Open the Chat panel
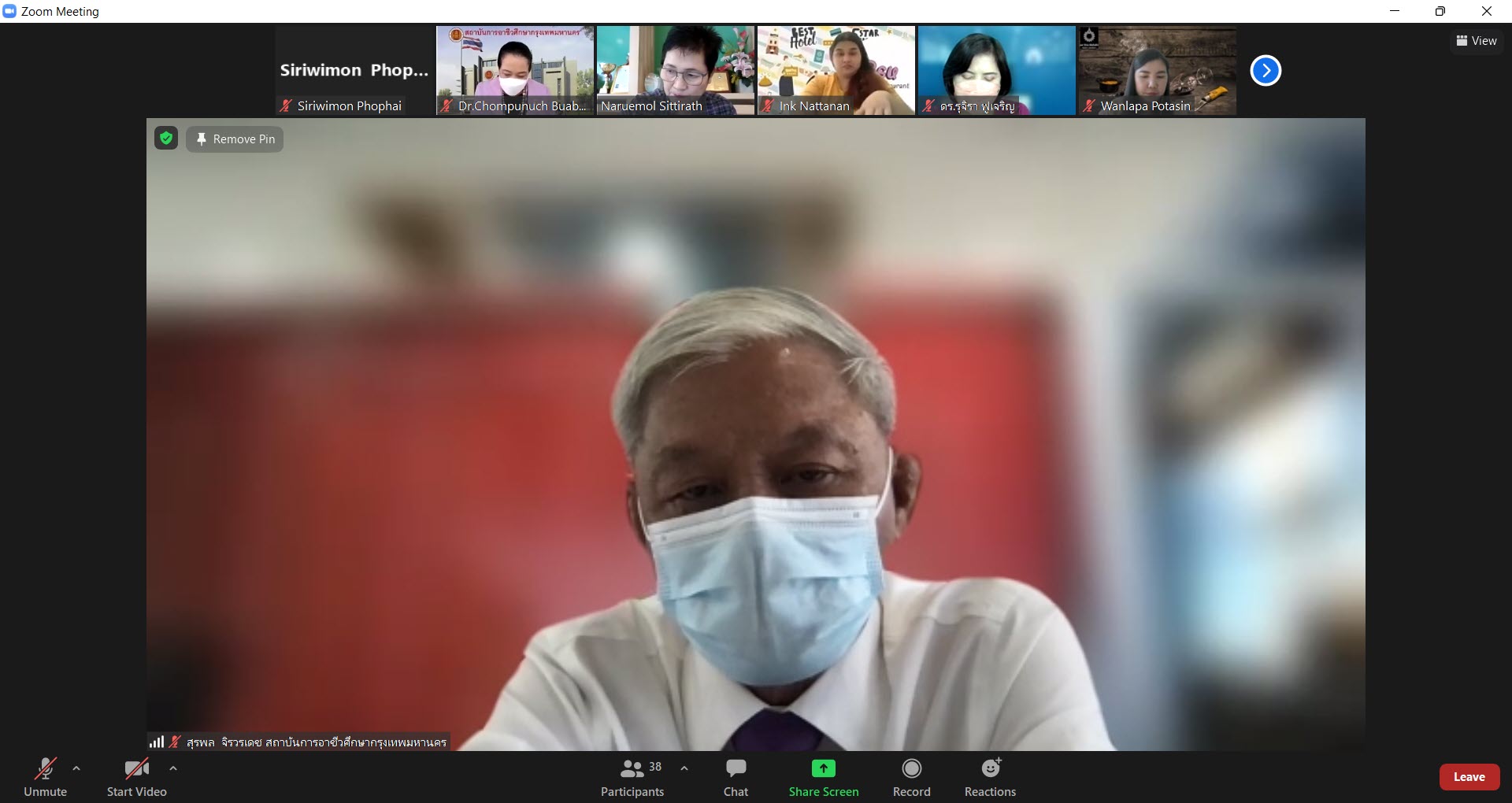Viewport: 1512px width, 803px height. (736, 768)
